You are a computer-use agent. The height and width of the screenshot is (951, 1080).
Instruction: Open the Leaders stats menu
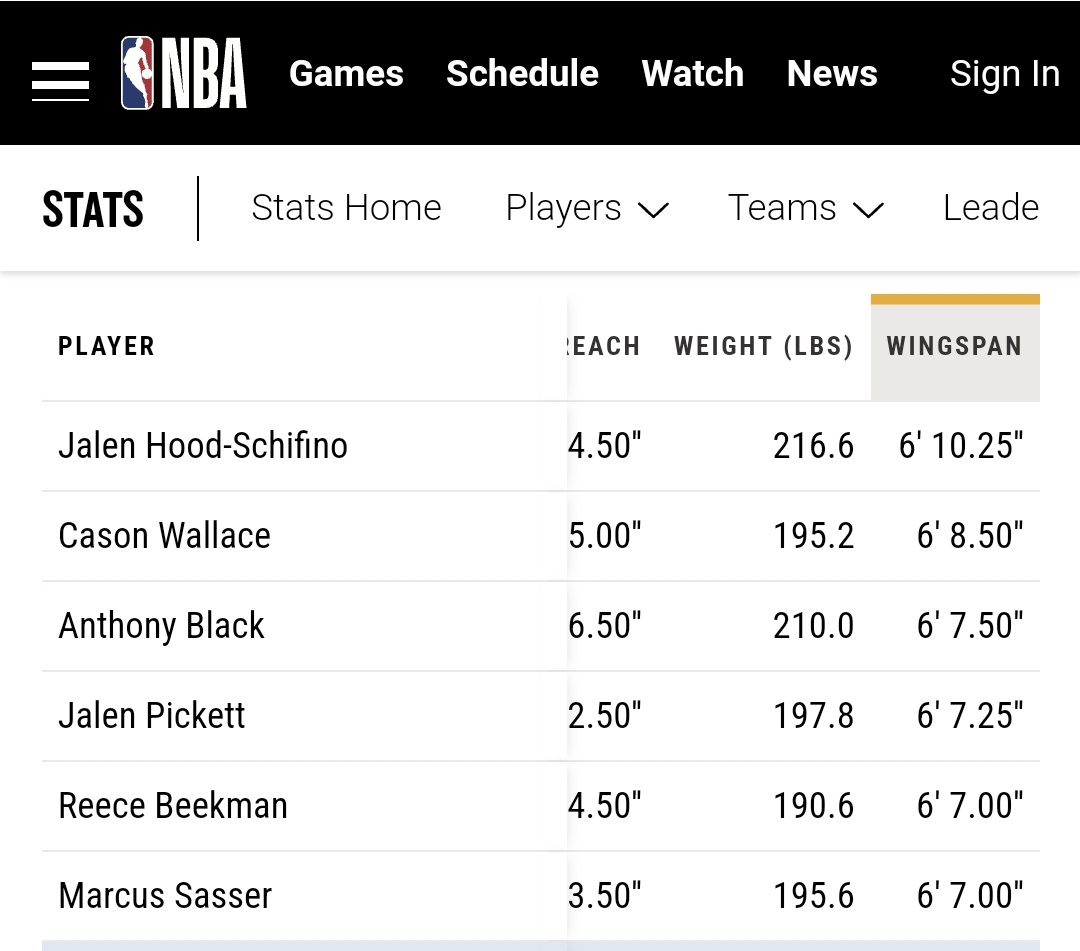990,208
